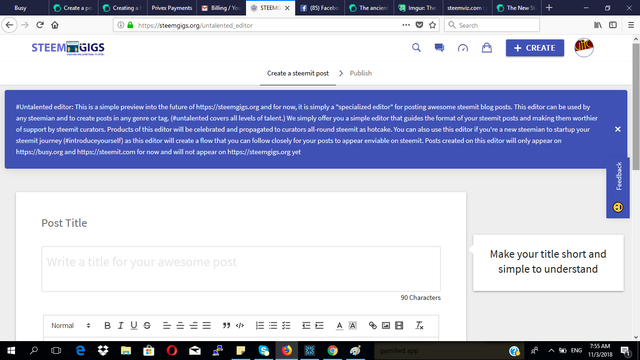Justify text in editor toolbar

tap(207, 325)
